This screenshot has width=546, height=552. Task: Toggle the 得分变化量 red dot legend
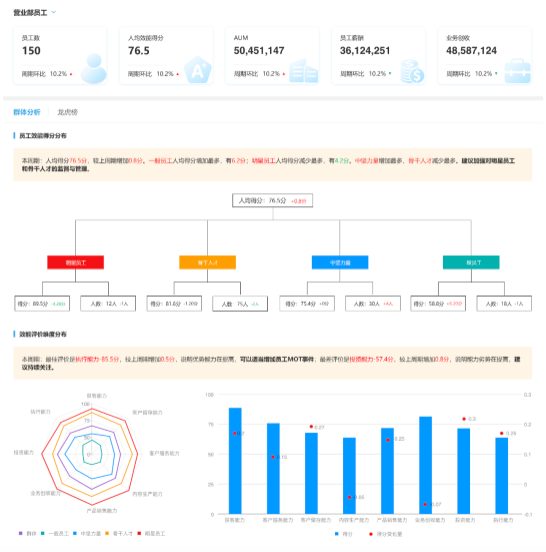click(371, 534)
